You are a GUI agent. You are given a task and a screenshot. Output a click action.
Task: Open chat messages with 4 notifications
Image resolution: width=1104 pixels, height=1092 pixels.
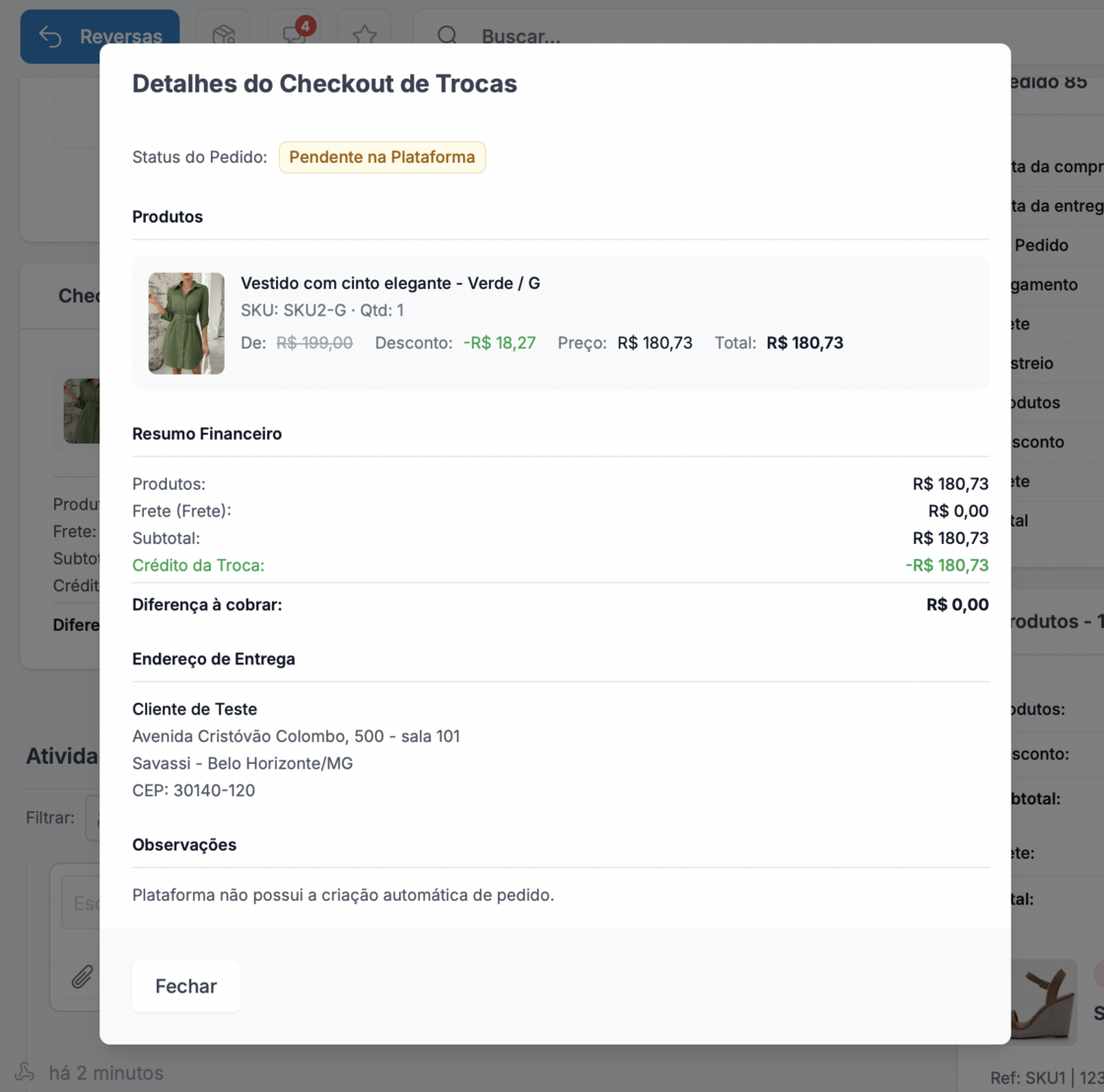tap(294, 35)
